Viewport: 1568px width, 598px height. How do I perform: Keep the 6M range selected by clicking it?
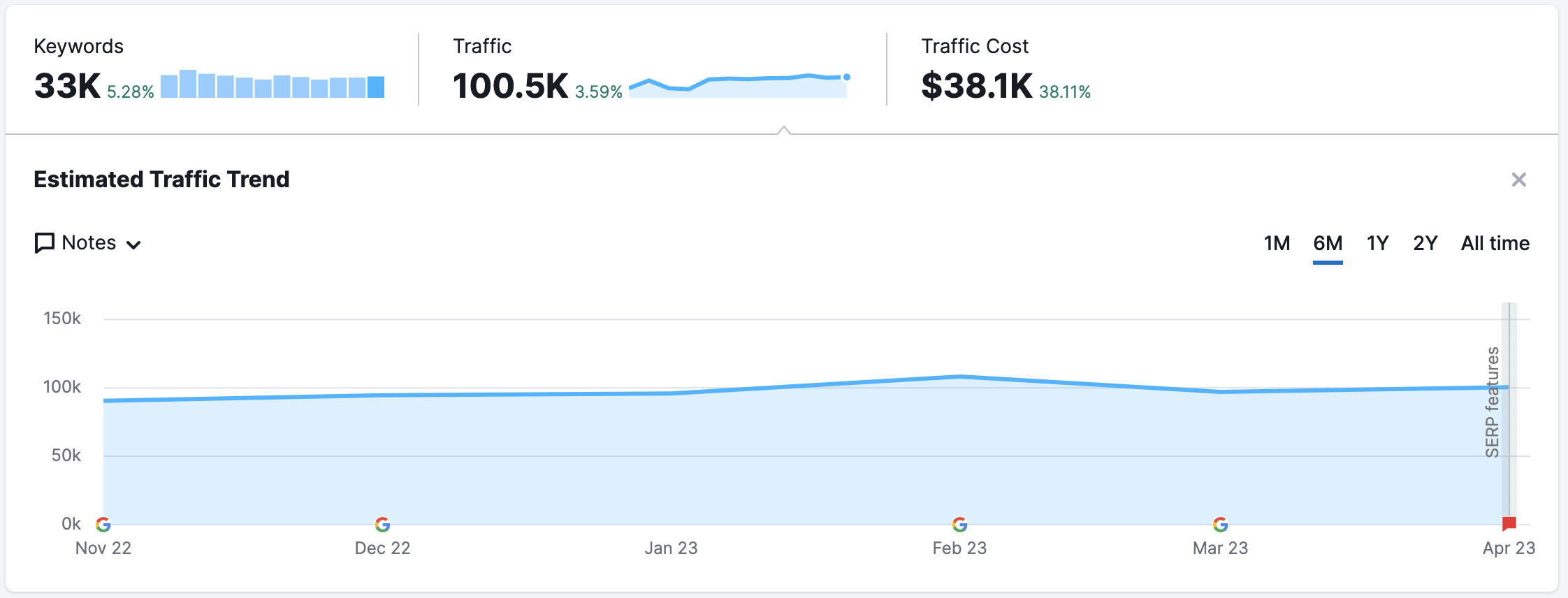coord(1328,243)
